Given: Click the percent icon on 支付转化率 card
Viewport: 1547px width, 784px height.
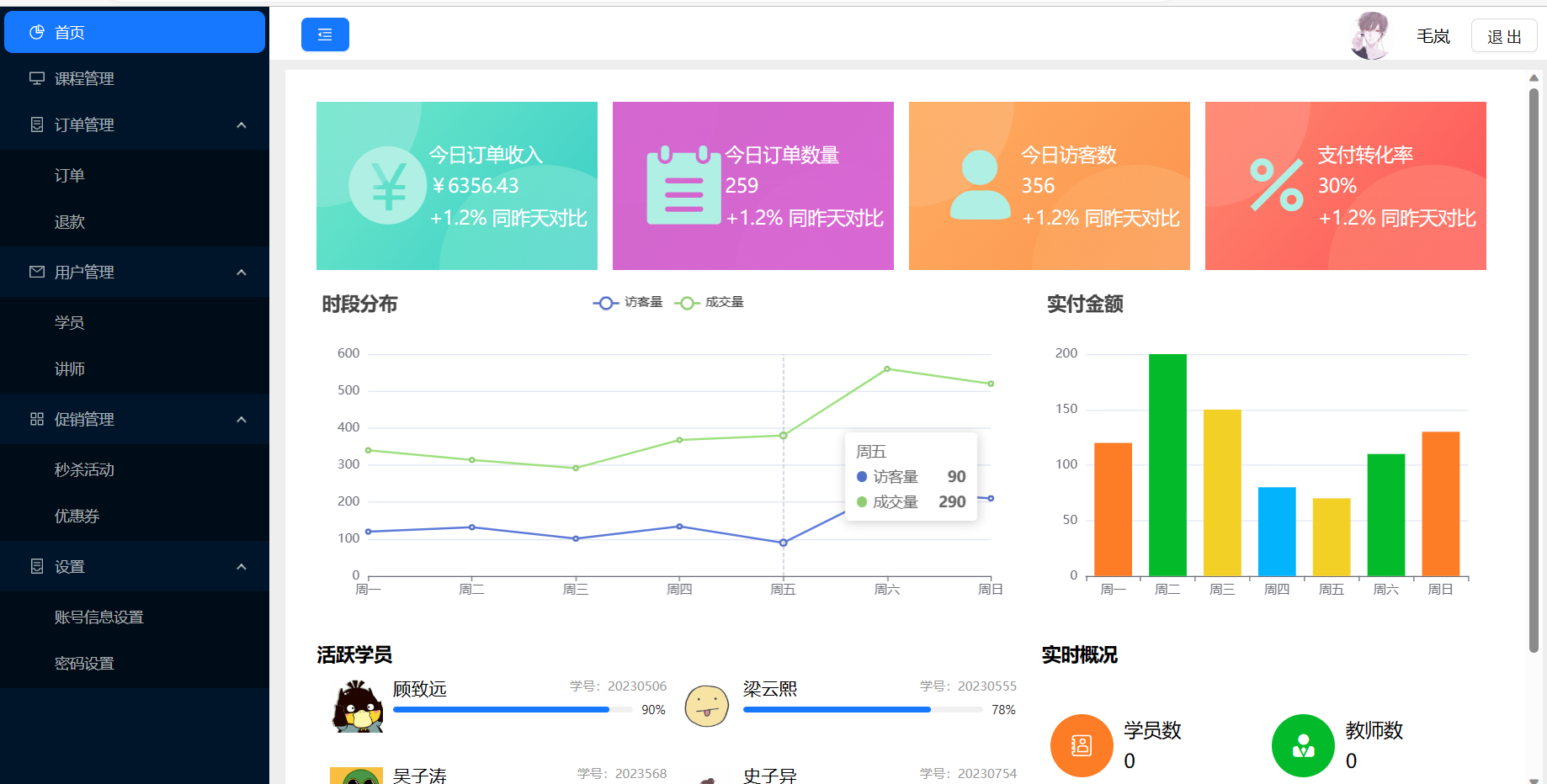Looking at the screenshot, I should 1276,185.
